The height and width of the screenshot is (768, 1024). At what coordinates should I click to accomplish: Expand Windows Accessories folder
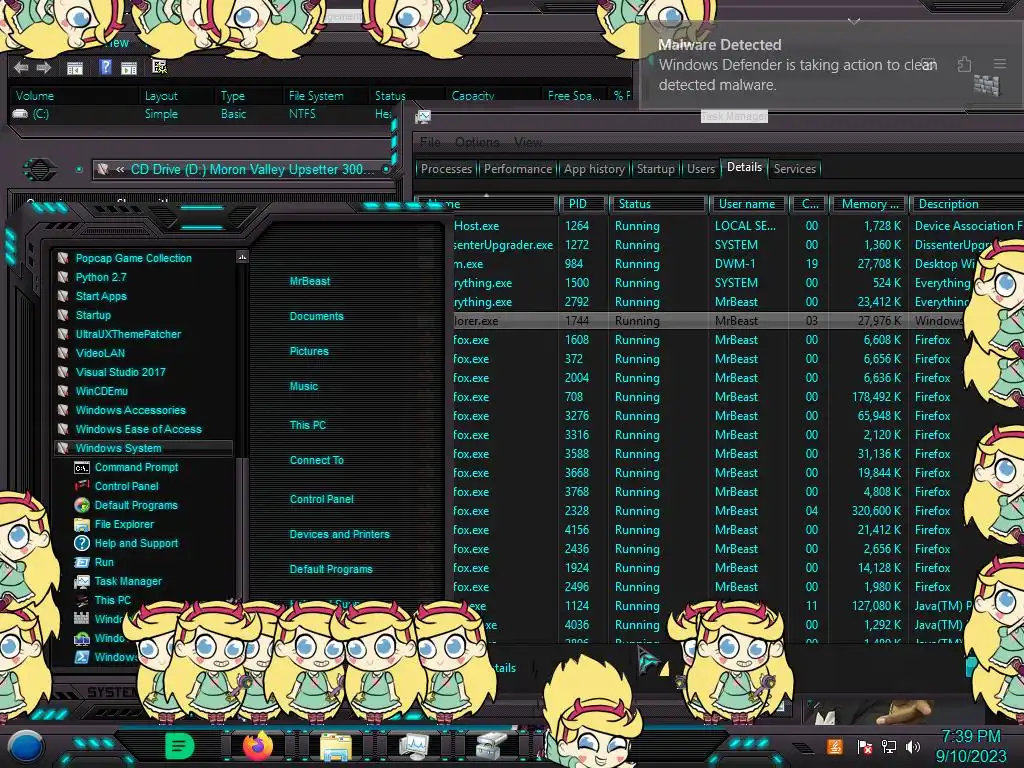(x=130, y=409)
